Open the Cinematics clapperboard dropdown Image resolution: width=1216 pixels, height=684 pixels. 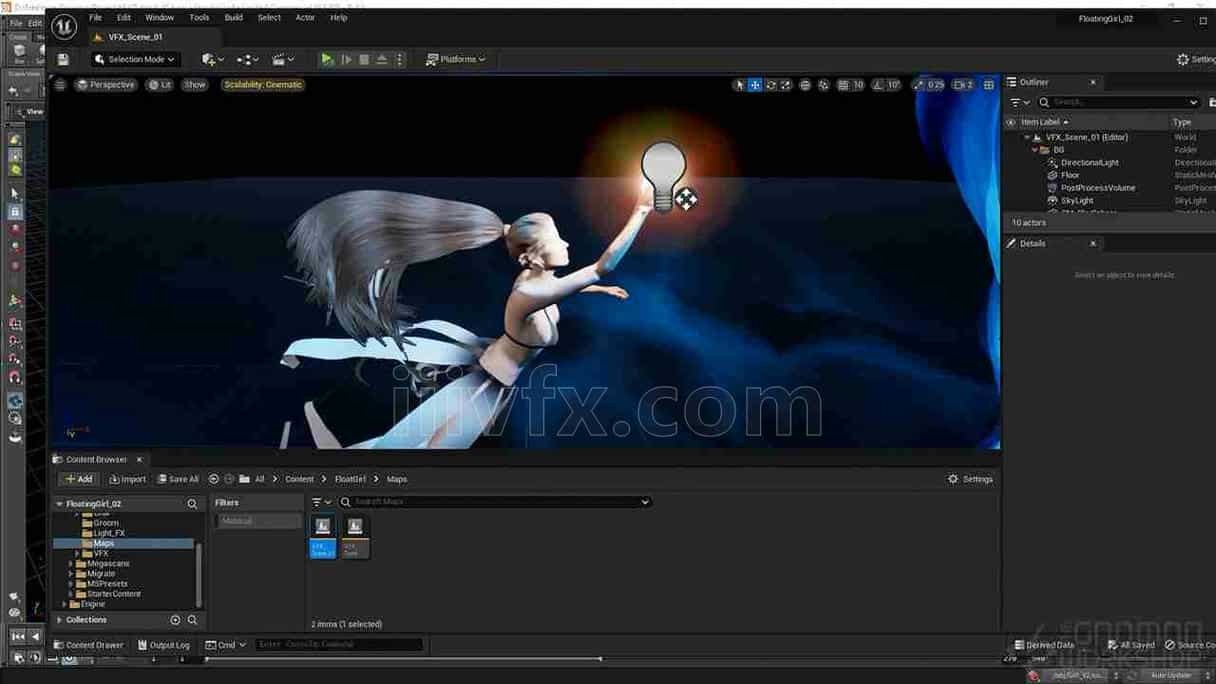283,60
